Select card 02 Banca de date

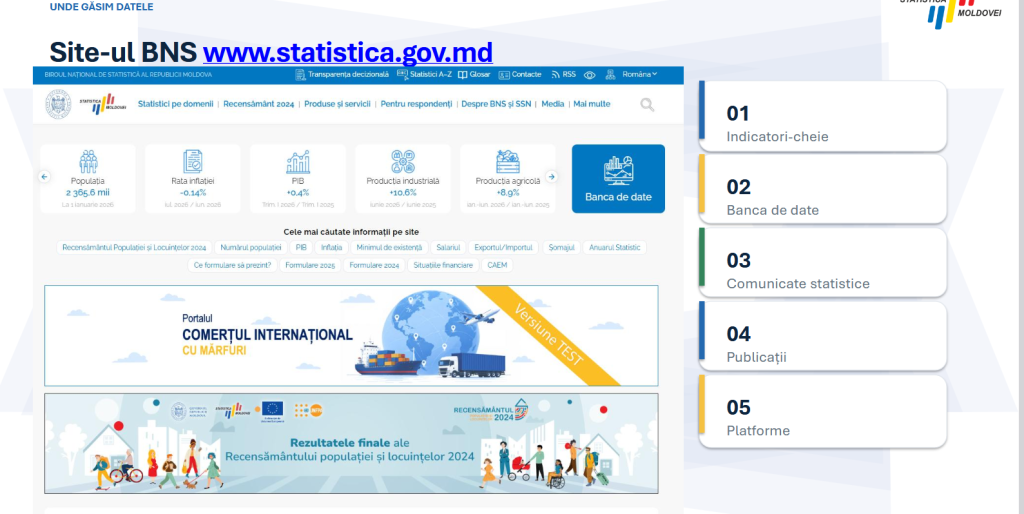823,190
